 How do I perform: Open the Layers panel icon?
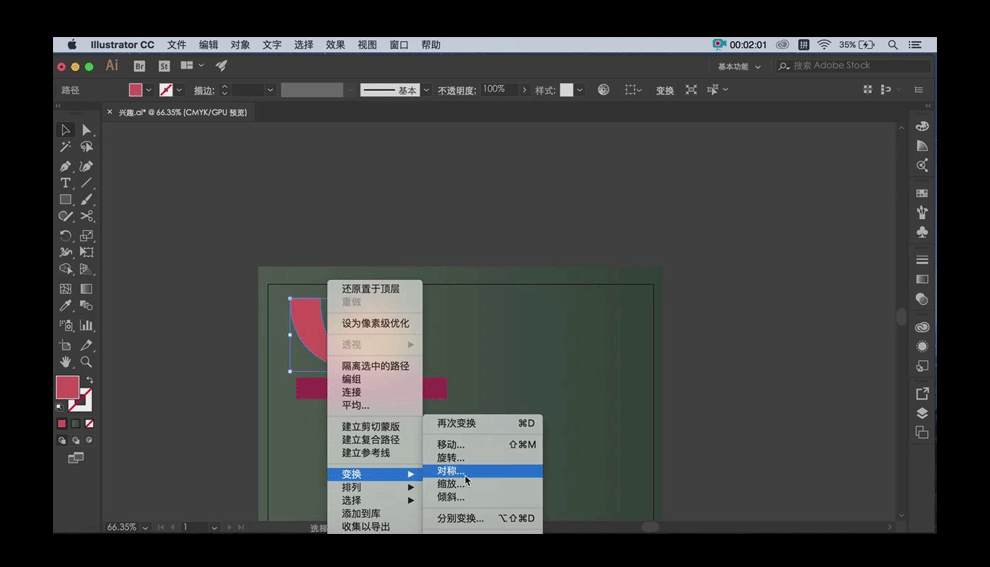[x=922, y=413]
